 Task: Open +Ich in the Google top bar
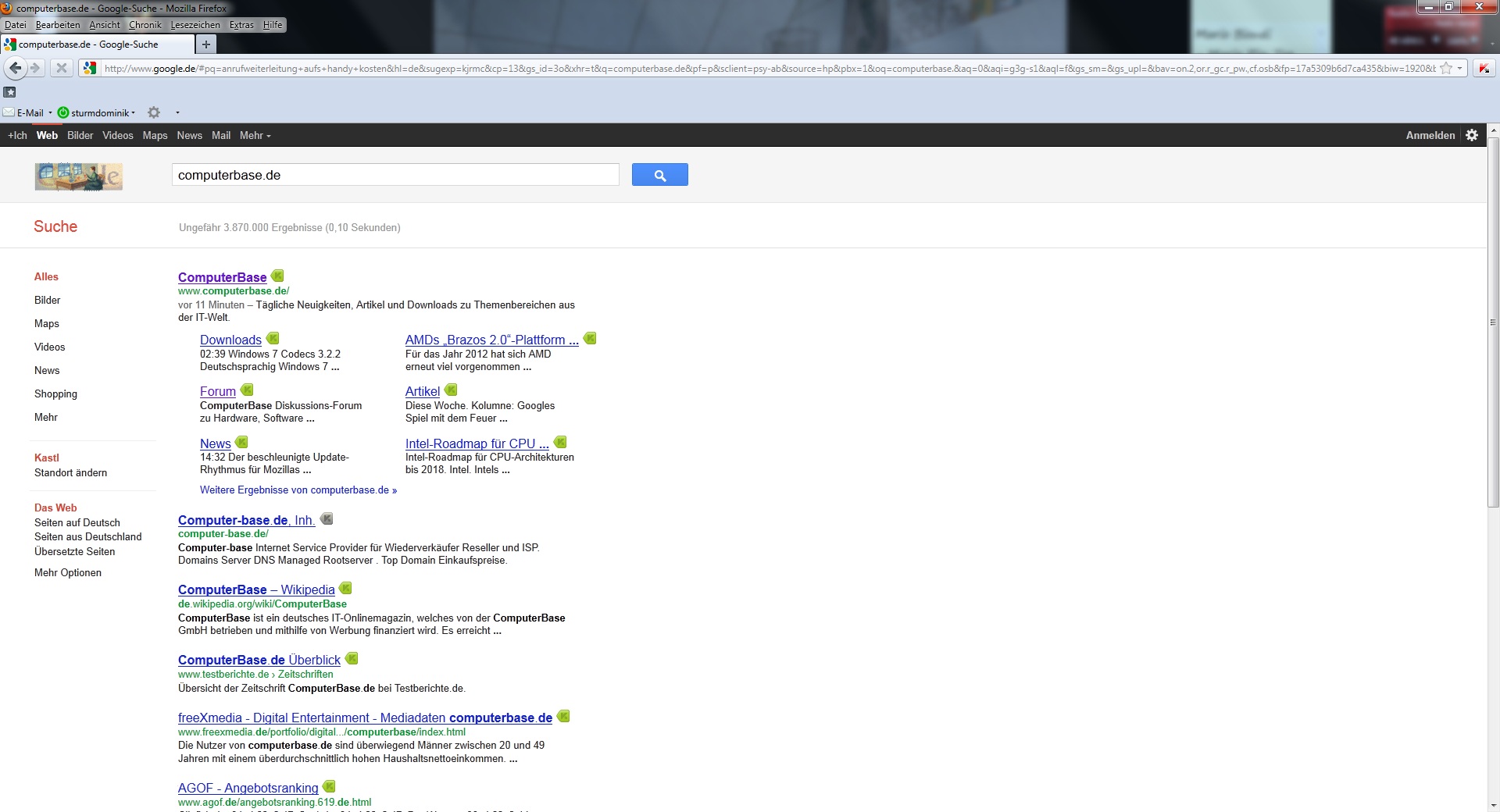[17, 135]
